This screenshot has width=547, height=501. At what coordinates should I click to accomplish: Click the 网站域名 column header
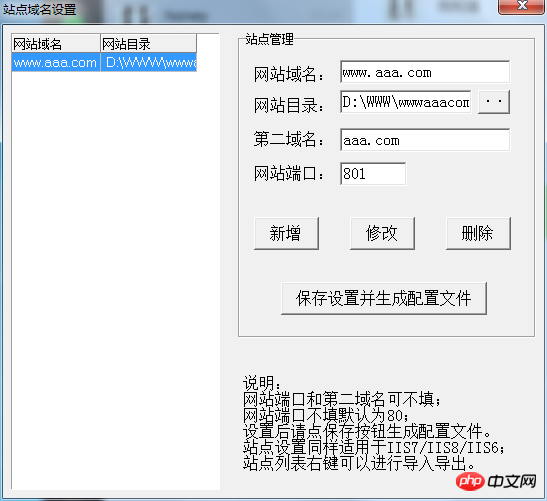(56, 44)
